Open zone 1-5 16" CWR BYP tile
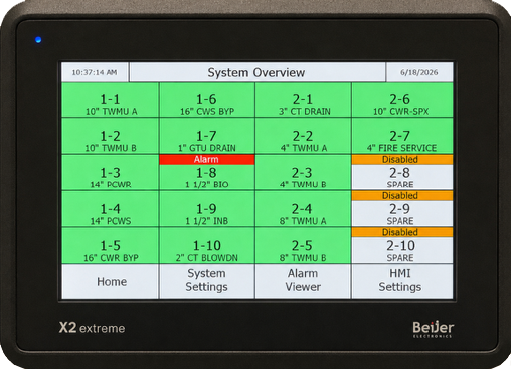Screen dimensions: 511x369 [x=110, y=246]
